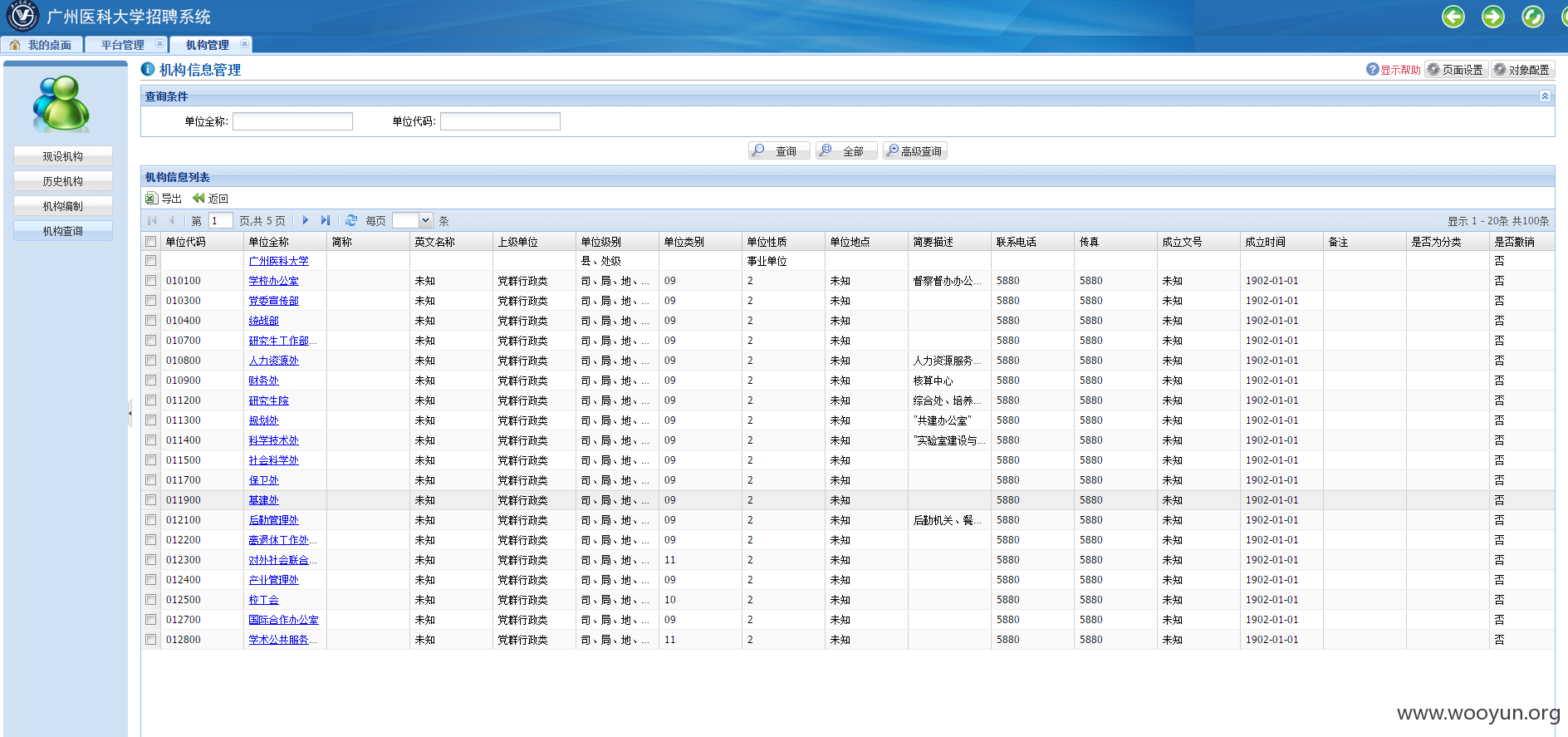Select 历史机构 in sidebar
Screen dimensions: 1568x737
point(63,181)
